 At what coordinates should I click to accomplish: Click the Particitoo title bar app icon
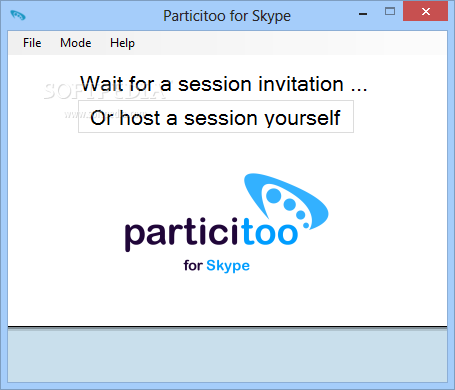(18, 15)
